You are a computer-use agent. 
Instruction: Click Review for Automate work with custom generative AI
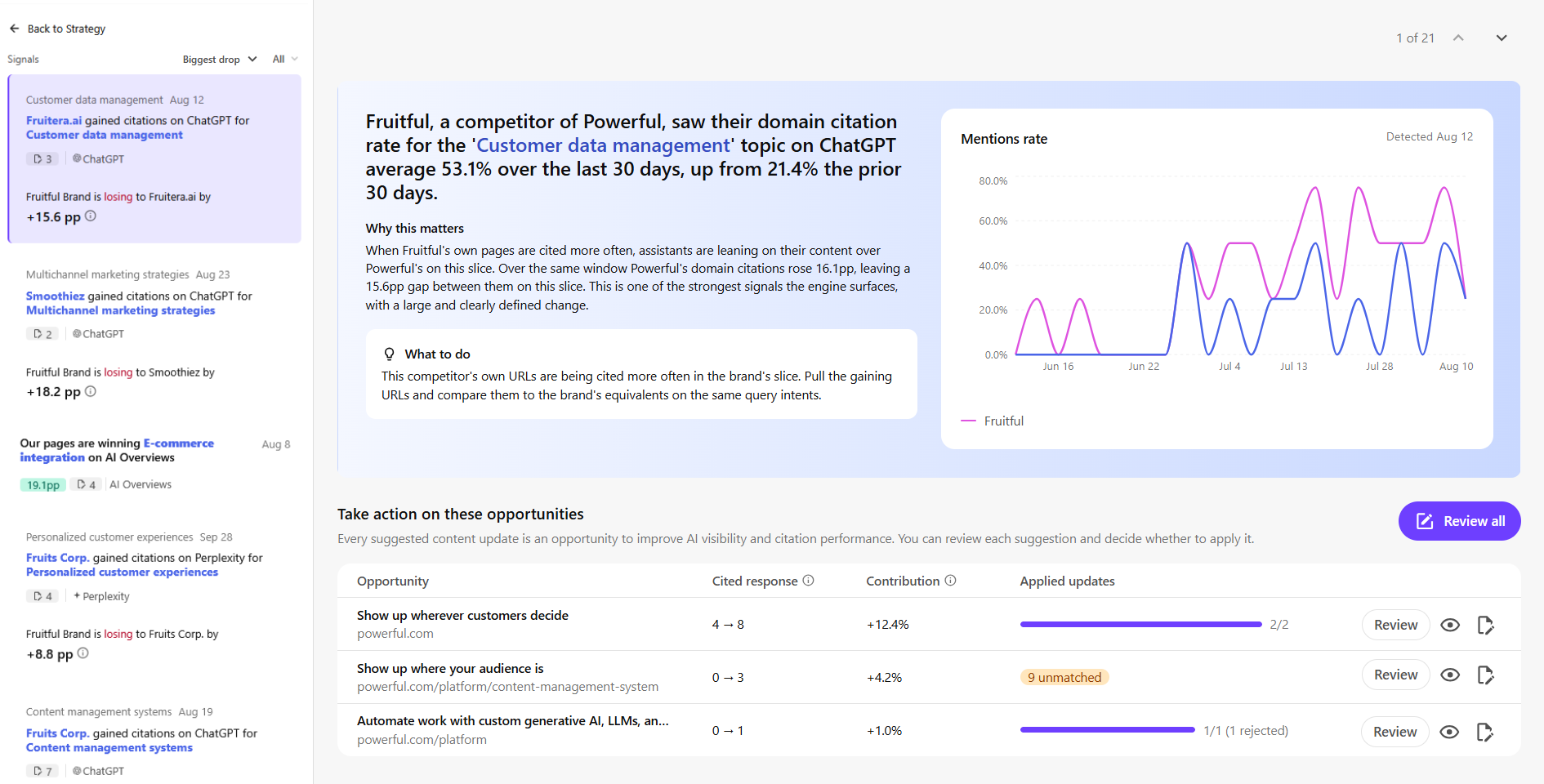[1395, 732]
